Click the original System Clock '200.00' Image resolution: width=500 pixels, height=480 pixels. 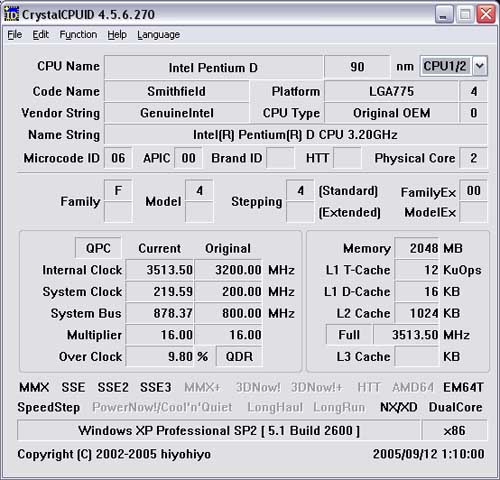tap(228, 291)
